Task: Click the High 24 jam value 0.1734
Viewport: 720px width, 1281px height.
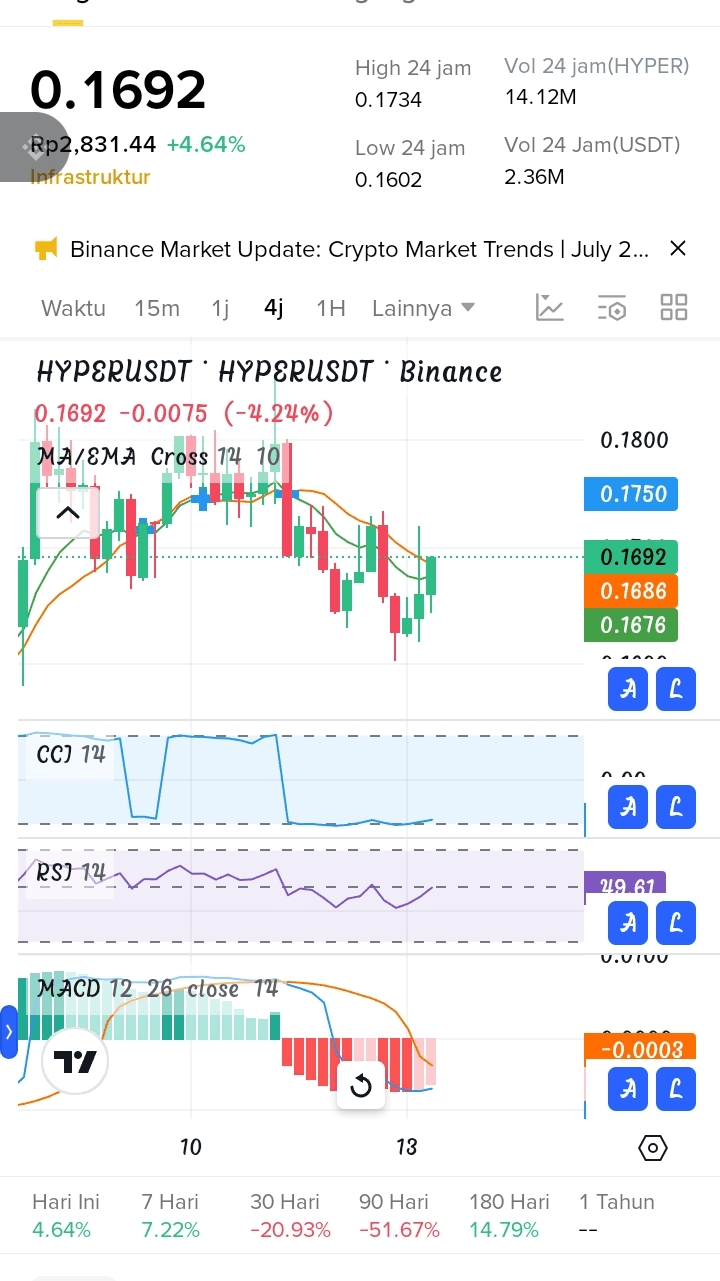Action: tap(389, 100)
